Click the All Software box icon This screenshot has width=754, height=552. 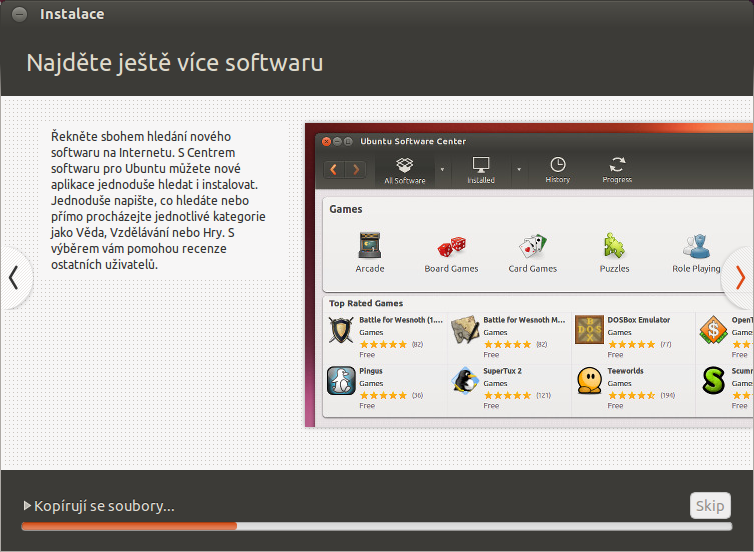(404, 165)
